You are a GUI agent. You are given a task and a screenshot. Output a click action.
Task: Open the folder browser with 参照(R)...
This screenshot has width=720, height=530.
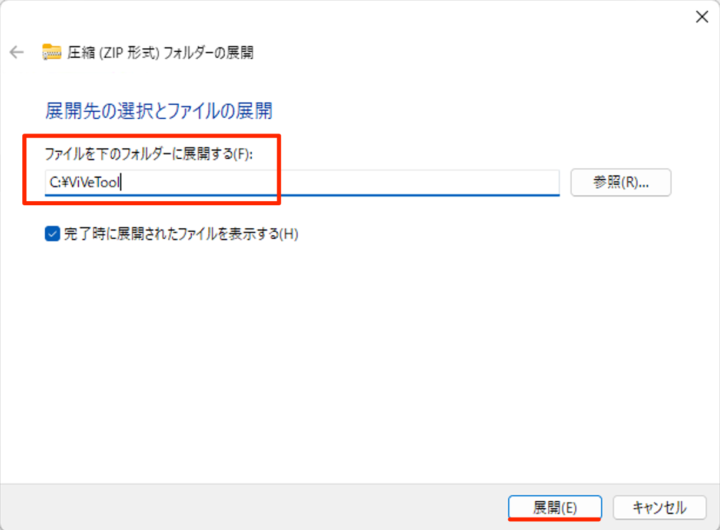pos(621,182)
